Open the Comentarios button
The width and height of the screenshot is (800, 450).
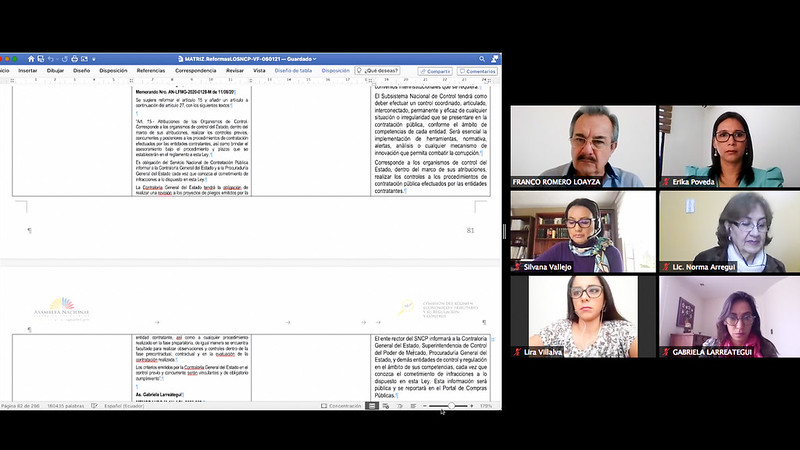click(477, 71)
